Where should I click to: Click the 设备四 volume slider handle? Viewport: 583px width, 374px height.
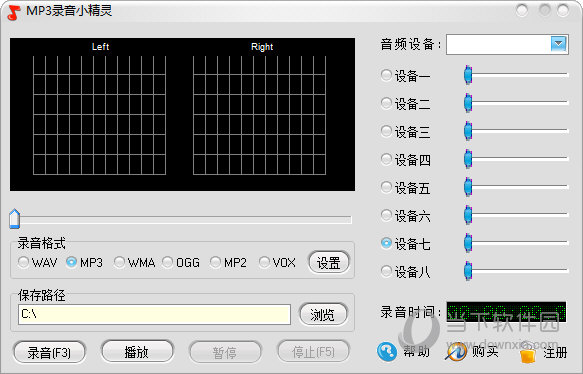coord(468,158)
